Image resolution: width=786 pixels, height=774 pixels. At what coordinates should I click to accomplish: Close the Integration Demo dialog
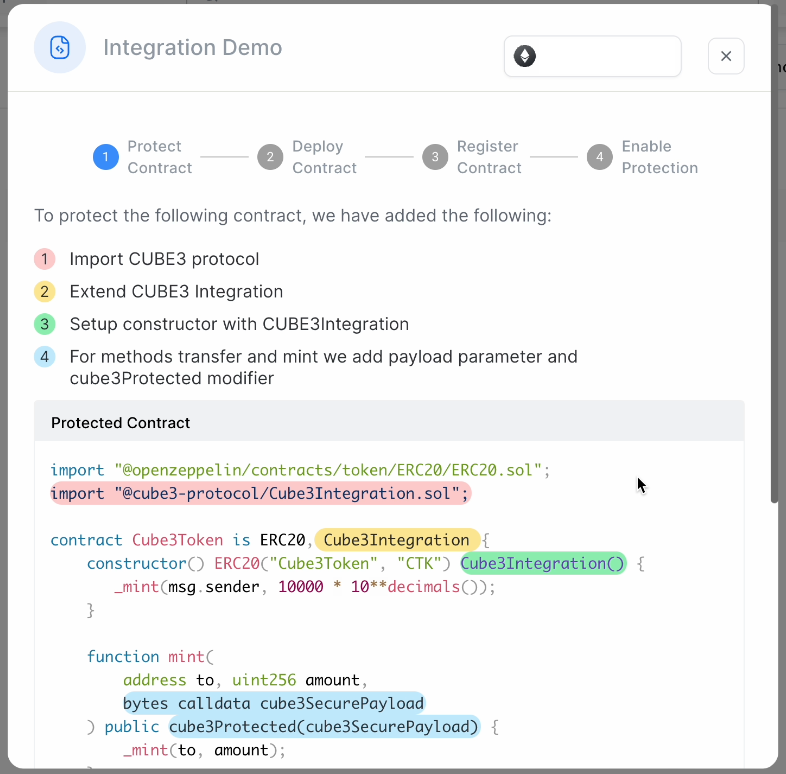(x=726, y=56)
